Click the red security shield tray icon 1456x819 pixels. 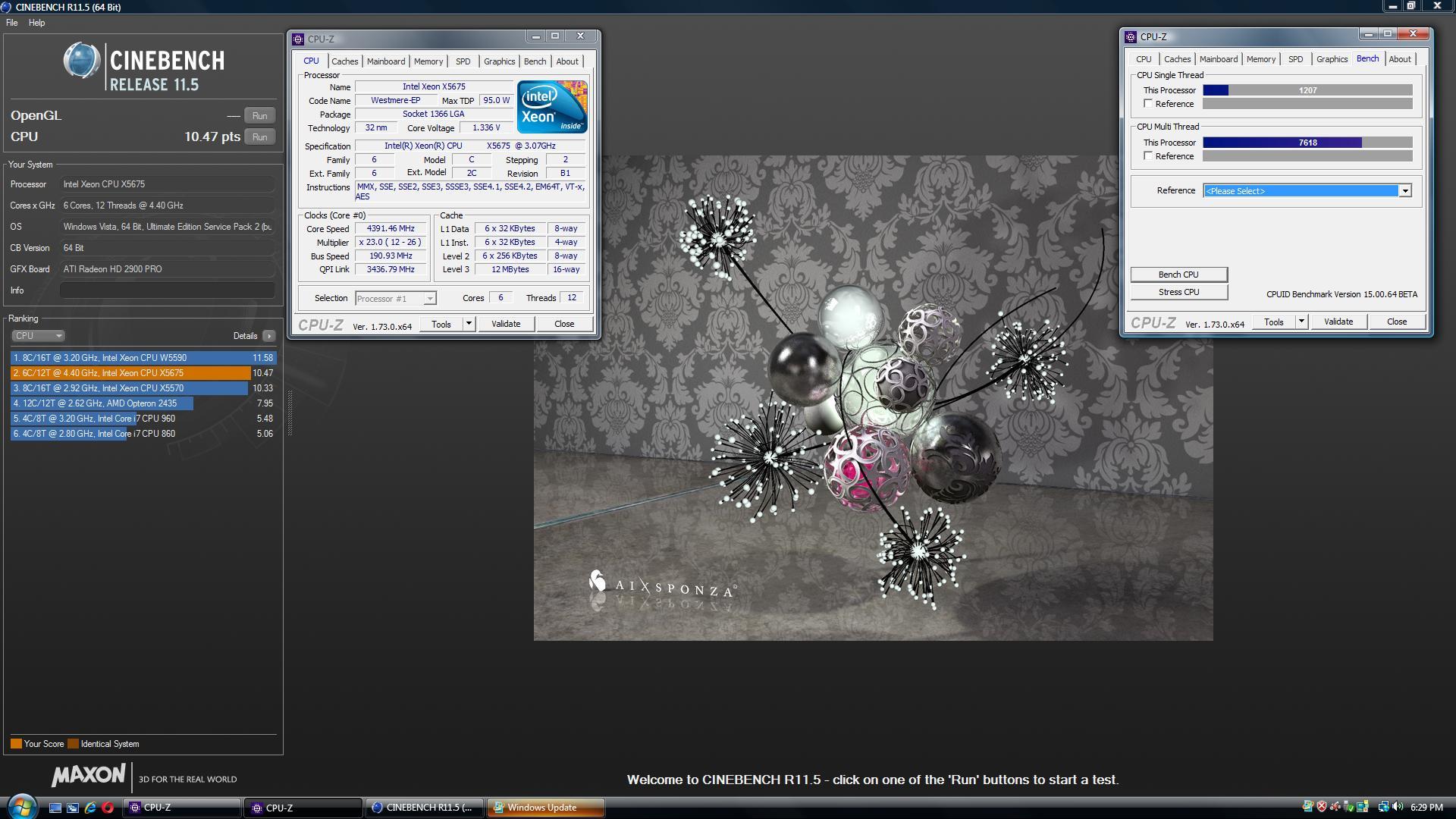[1322, 807]
